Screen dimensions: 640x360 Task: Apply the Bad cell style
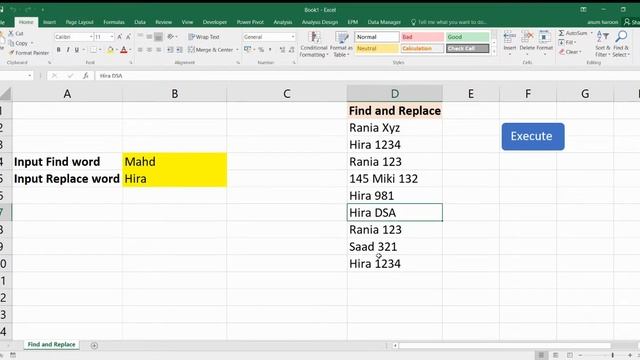tap(422, 37)
